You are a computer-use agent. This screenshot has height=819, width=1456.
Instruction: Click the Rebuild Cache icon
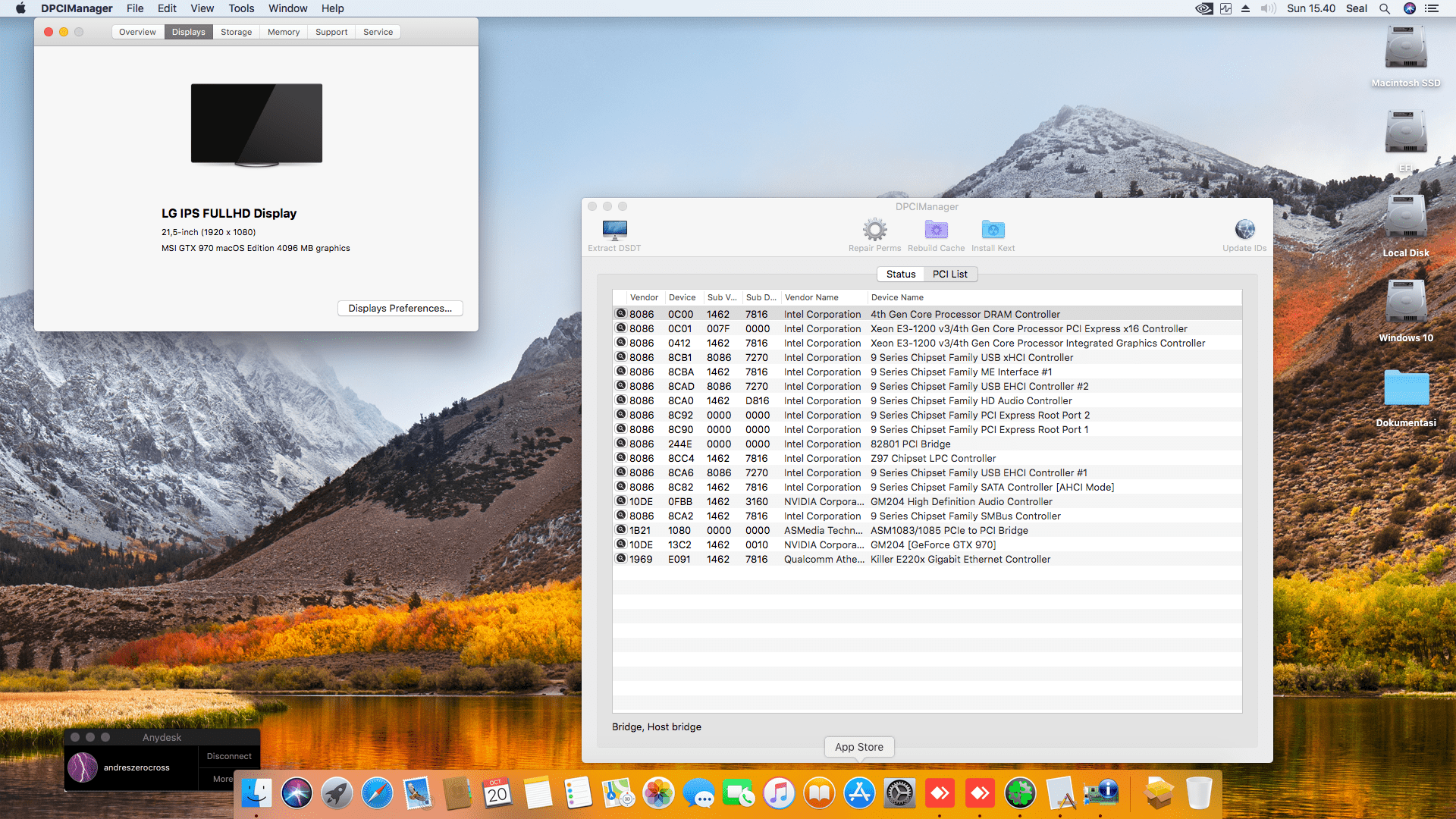pos(936,230)
